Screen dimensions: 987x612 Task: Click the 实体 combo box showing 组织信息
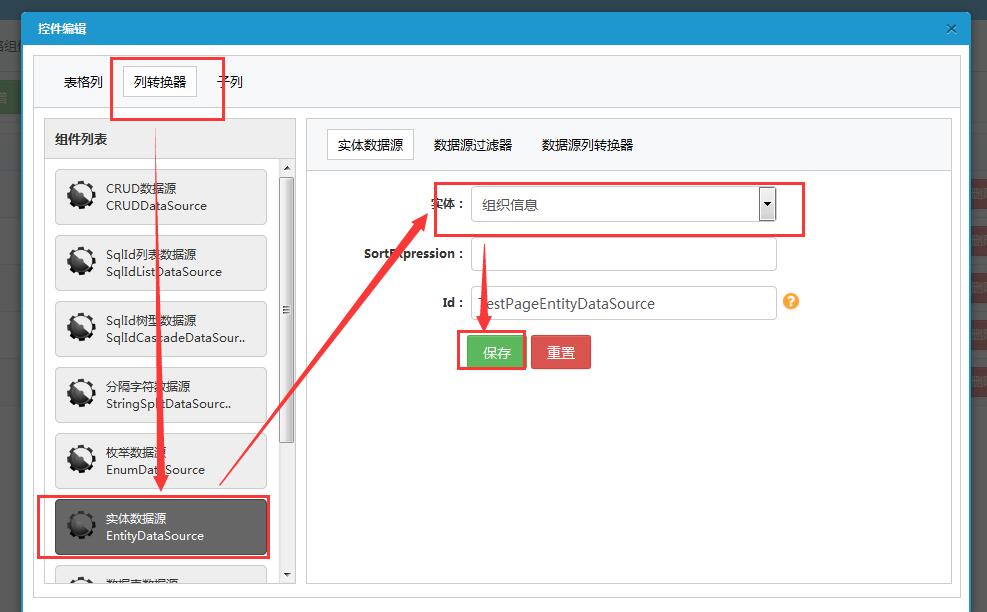click(x=624, y=204)
